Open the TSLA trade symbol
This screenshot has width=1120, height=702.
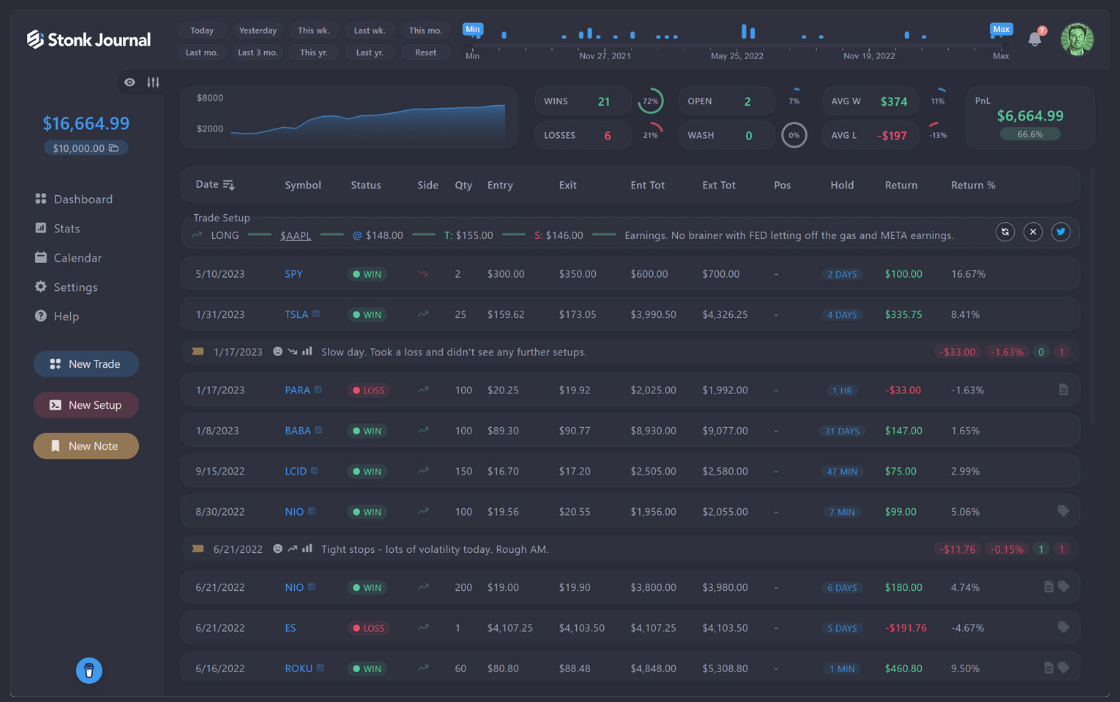click(296, 314)
